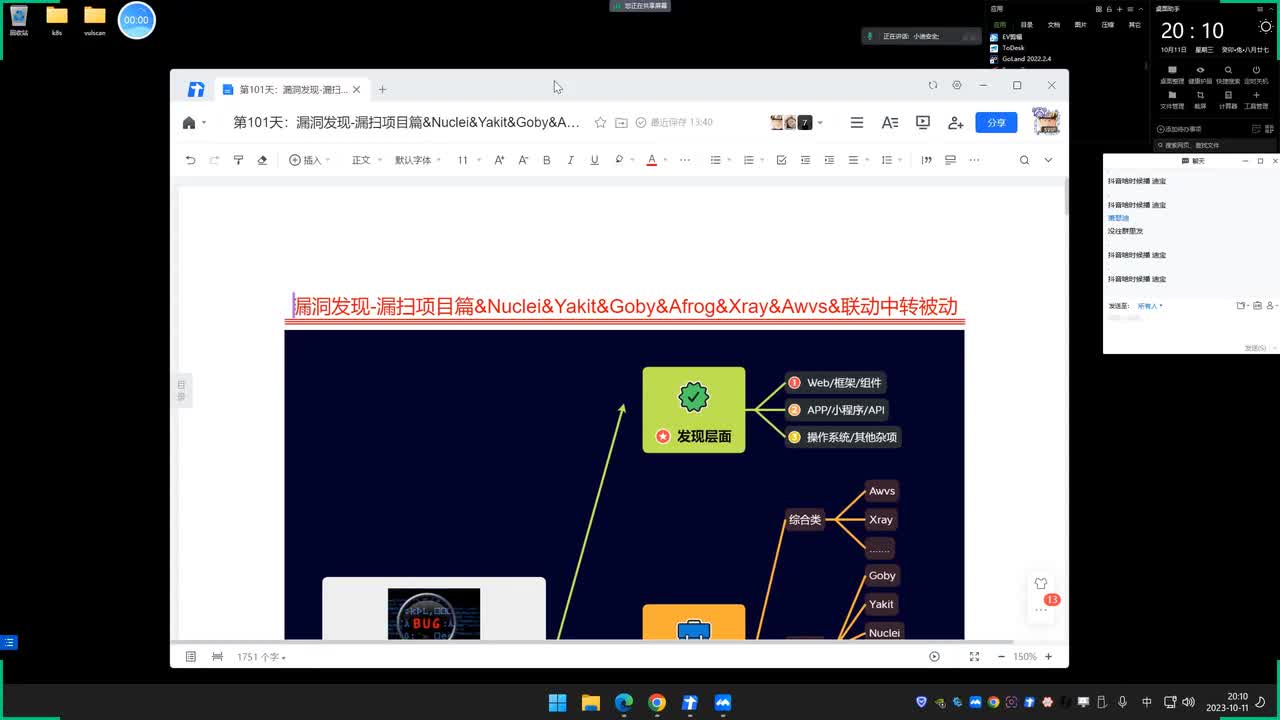1280x720 pixels.
Task: Click the decrease indent icon
Action: point(805,160)
